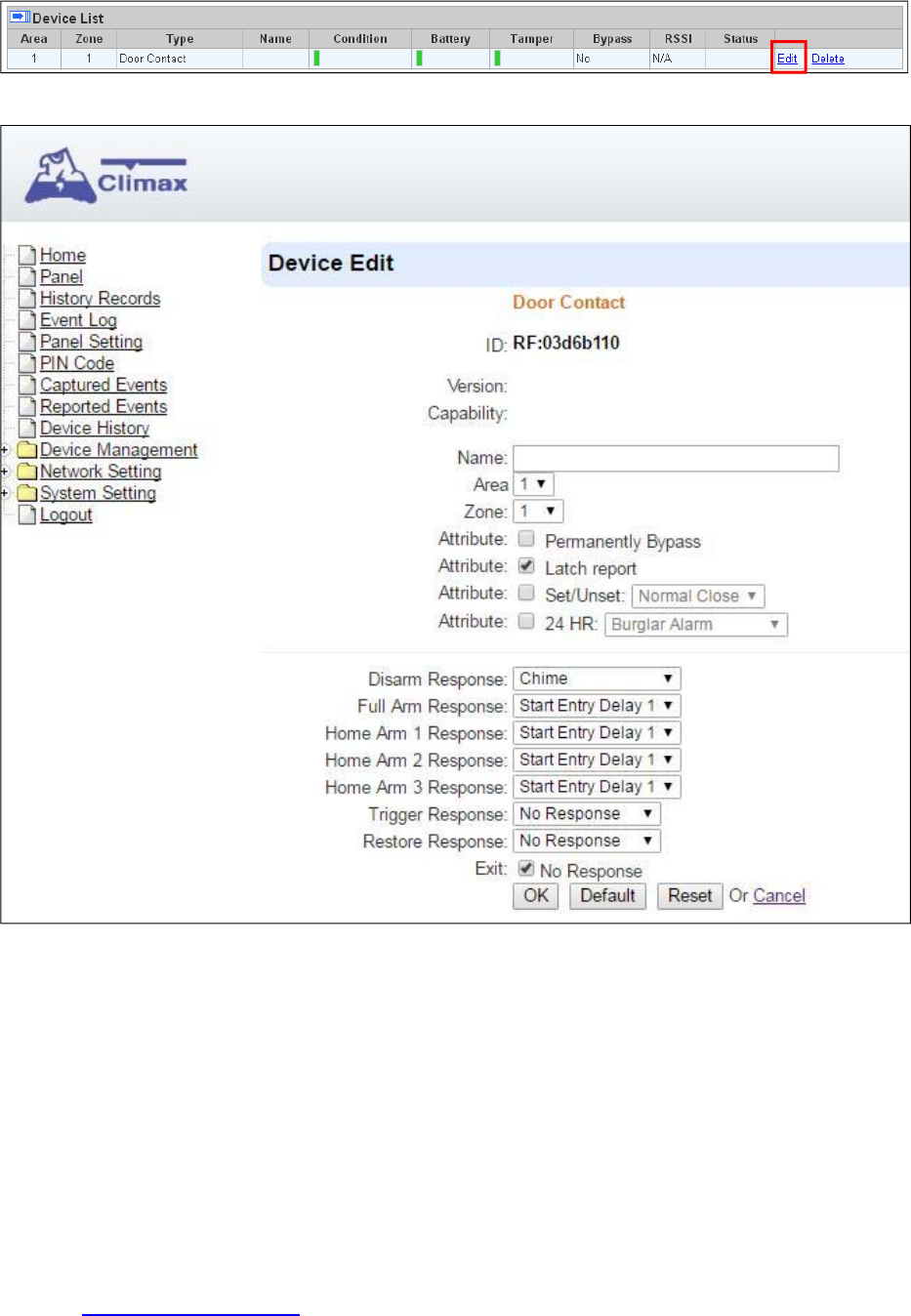Uncheck the Exit No Response checkbox
The height and width of the screenshot is (1316, 911).
526,868
